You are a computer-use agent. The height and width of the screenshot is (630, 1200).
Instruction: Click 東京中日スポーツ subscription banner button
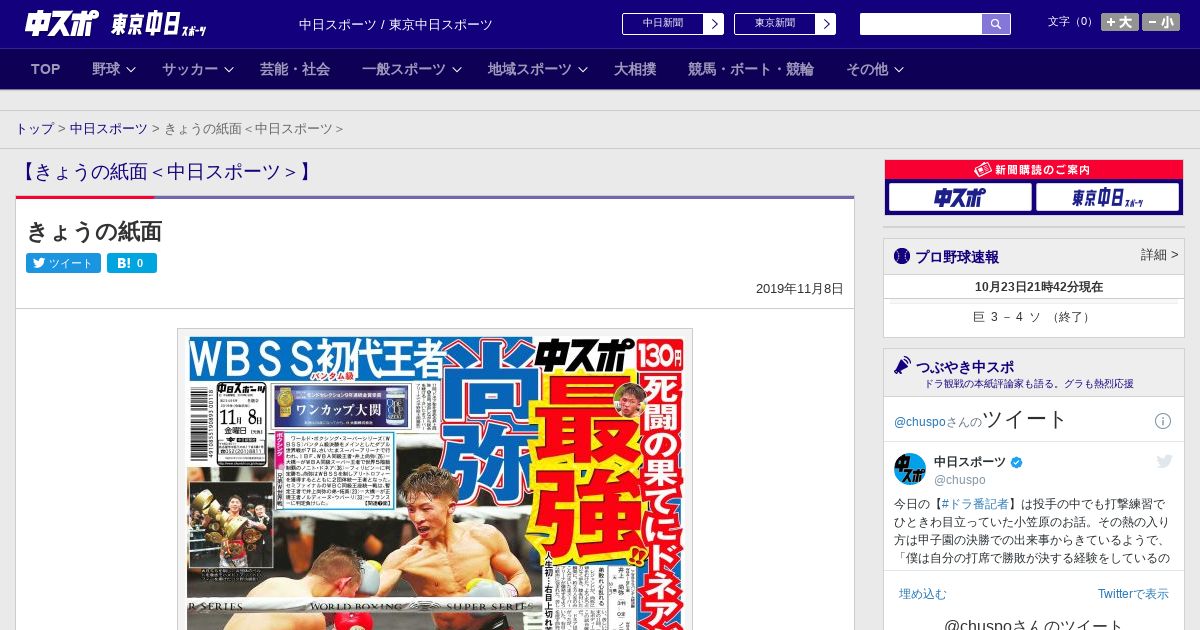[x=1107, y=197]
